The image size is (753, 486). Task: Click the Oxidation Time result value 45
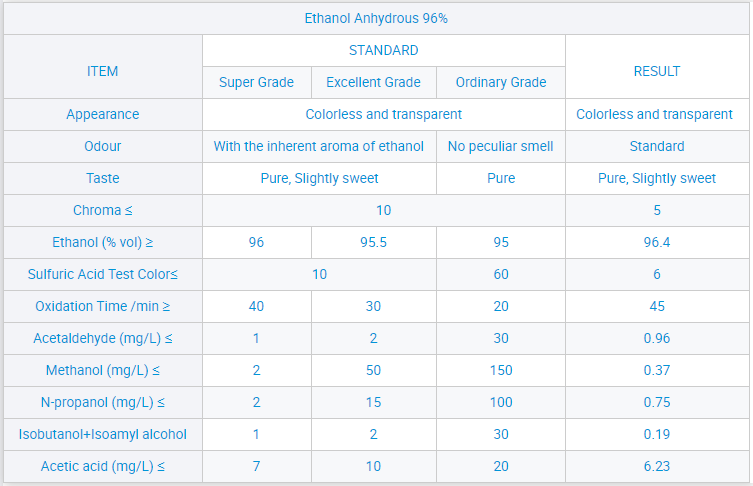coord(656,306)
